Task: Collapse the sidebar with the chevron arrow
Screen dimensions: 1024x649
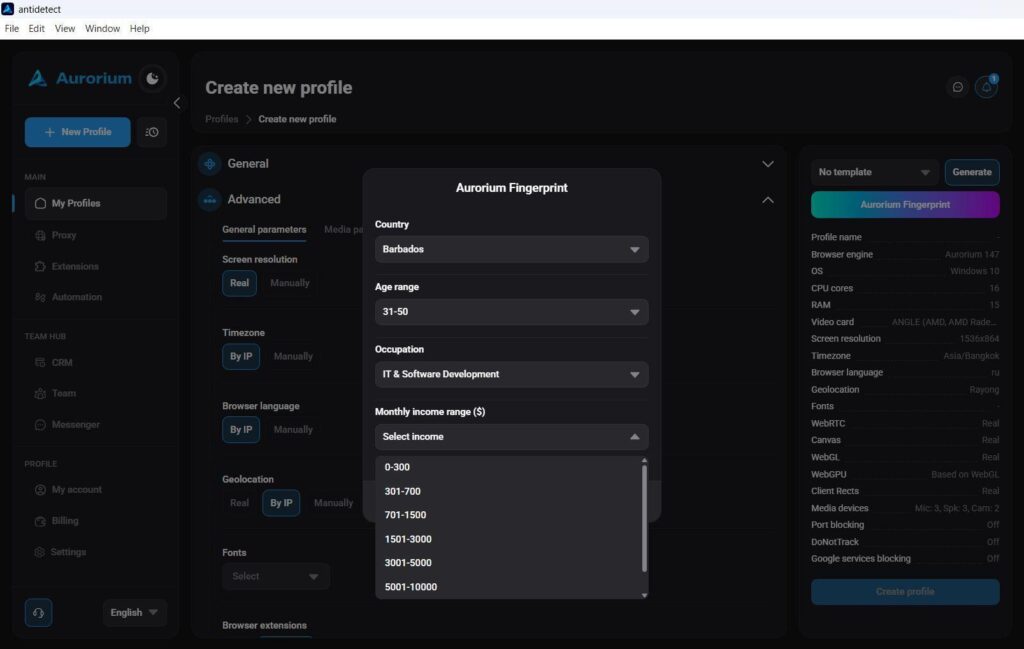Action: click(x=176, y=103)
